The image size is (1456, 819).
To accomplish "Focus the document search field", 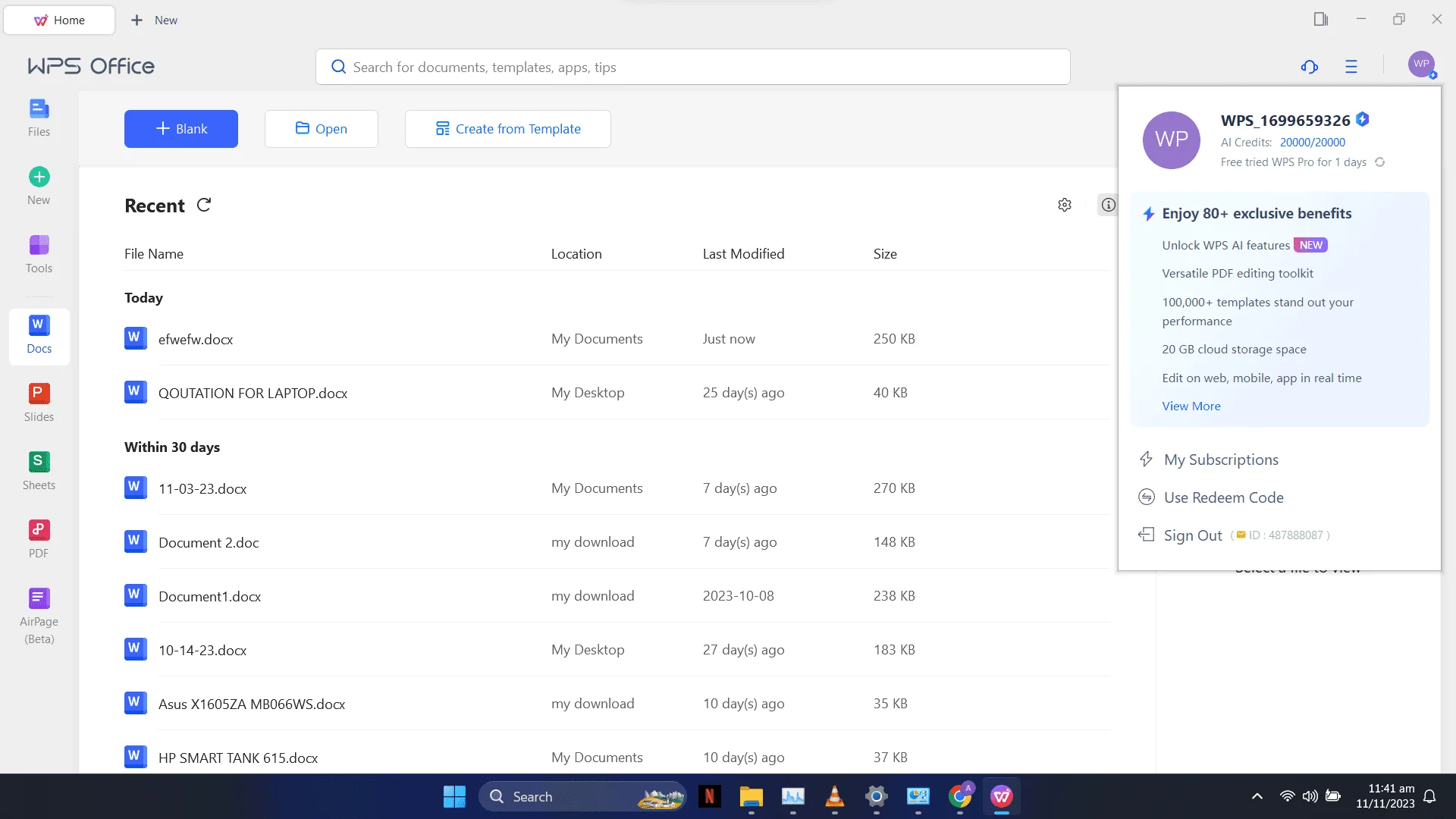I will click(693, 67).
